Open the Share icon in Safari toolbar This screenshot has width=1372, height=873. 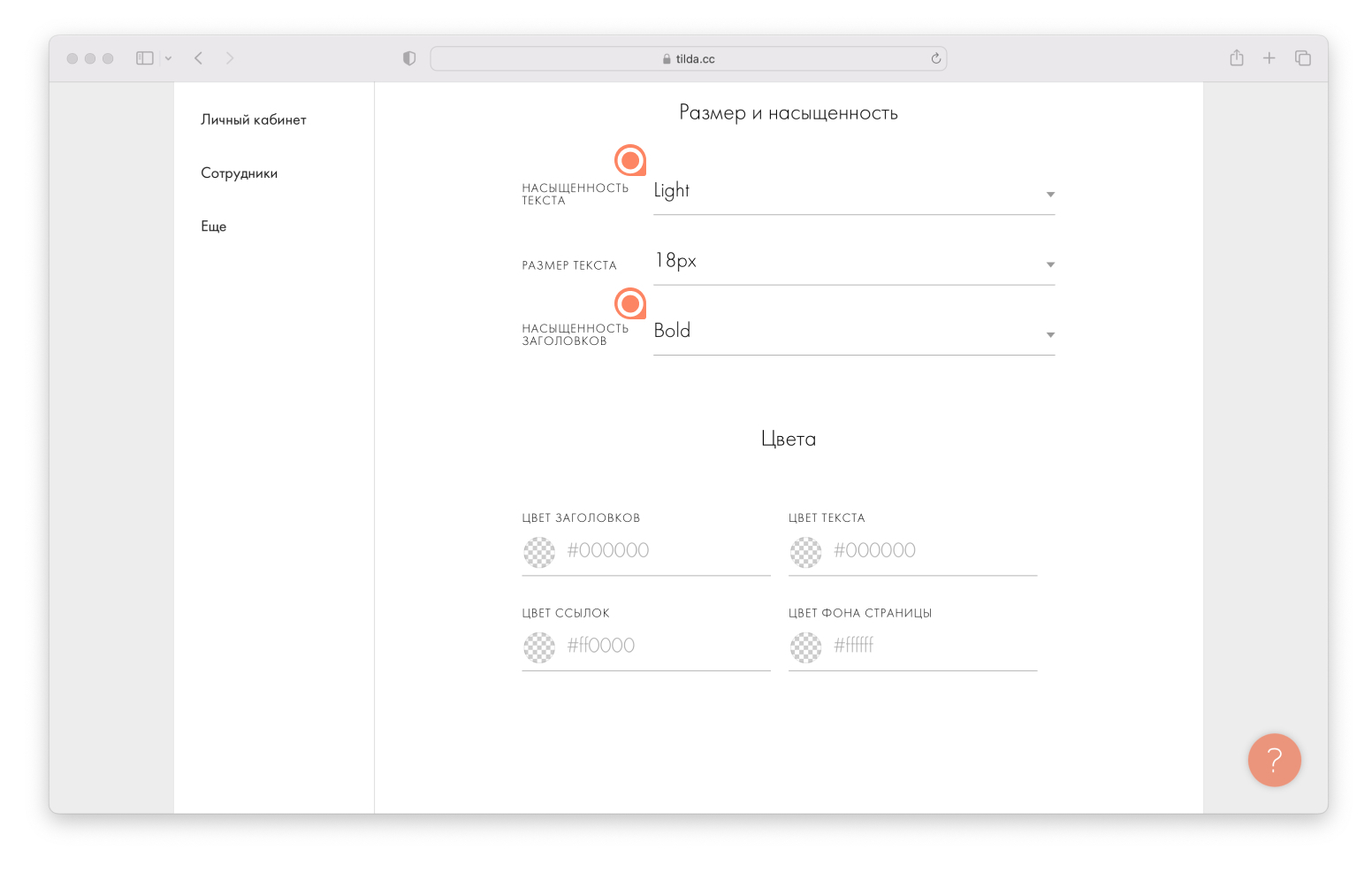click(1237, 57)
